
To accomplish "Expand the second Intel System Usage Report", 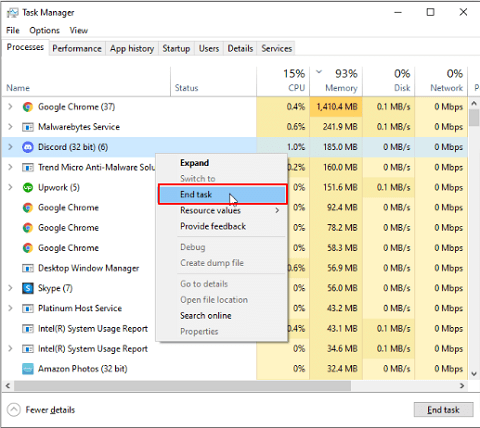I will point(10,348).
